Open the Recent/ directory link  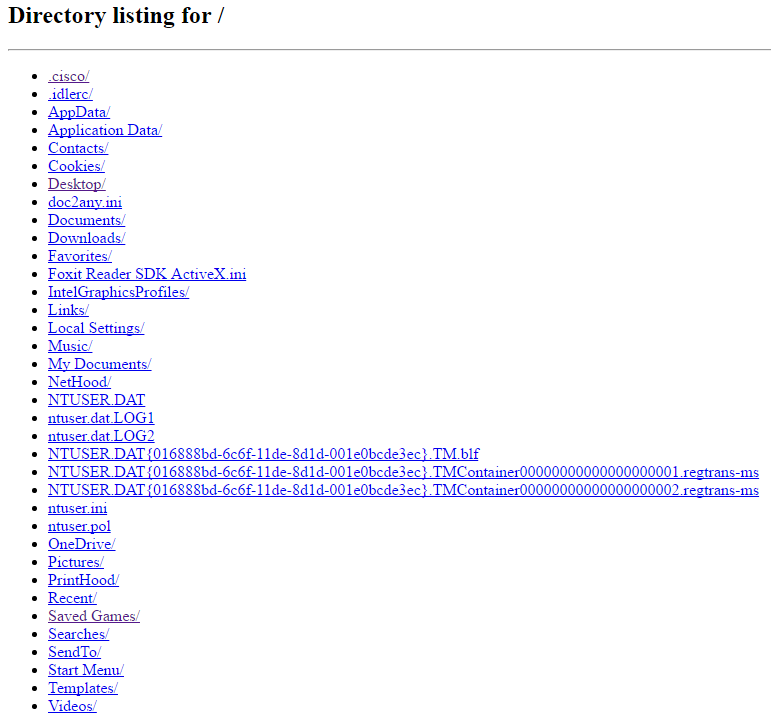click(x=72, y=598)
